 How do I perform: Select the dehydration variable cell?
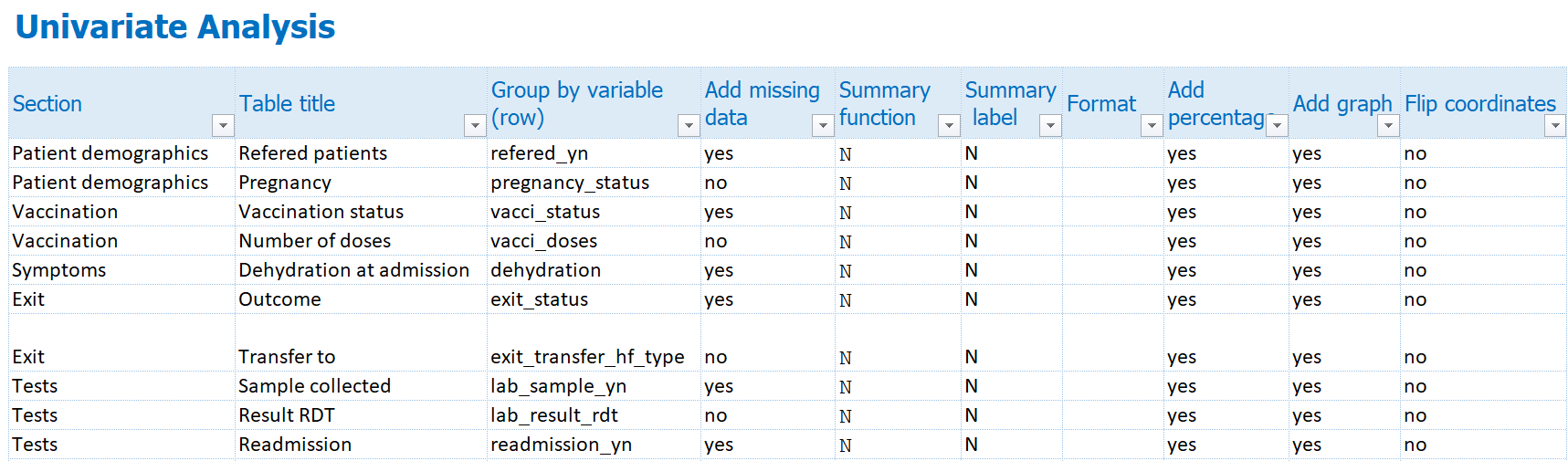(594, 270)
